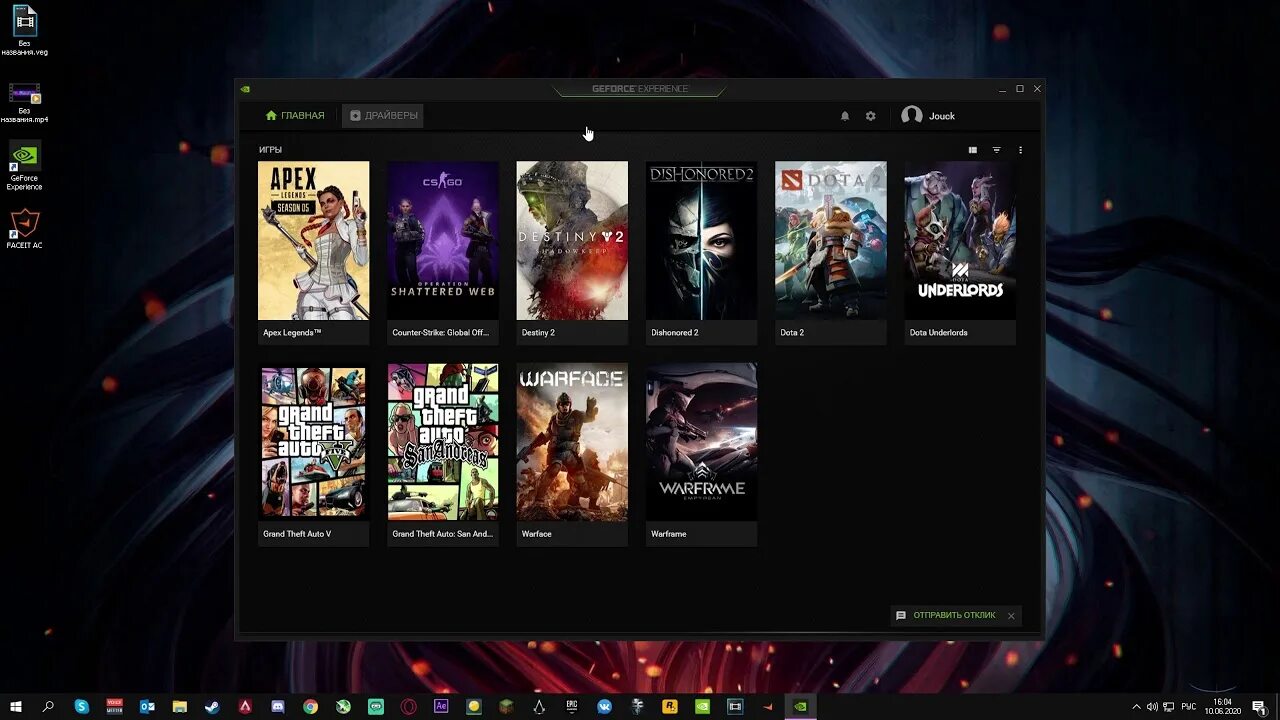Open GeForce Experience settings gear

(x=871, y=116)
